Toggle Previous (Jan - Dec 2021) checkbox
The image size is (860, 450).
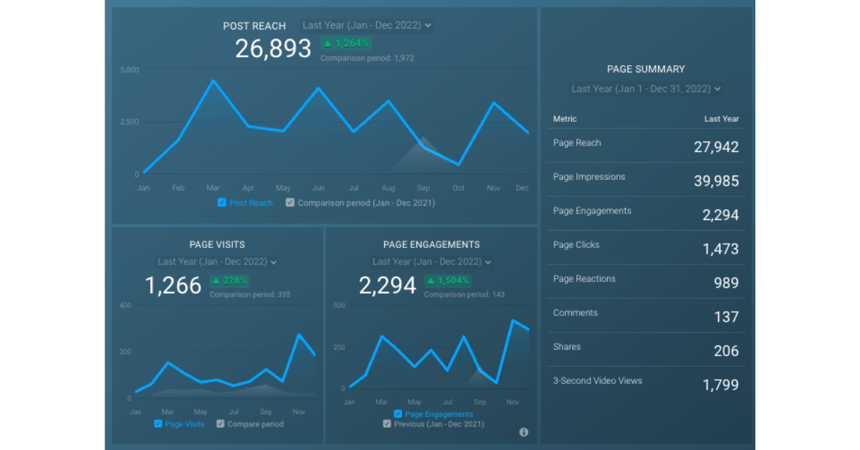(x=387, y=424)
